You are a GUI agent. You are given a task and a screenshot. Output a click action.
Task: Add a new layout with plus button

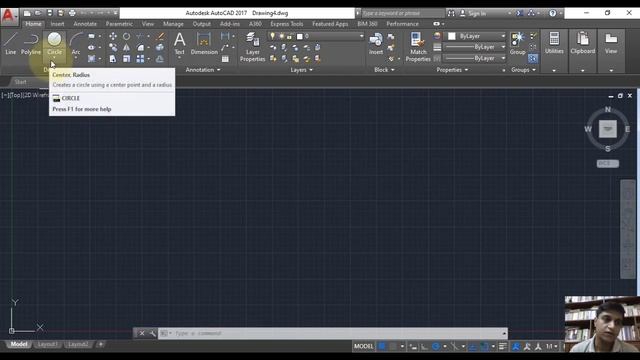tap(101, 344)
